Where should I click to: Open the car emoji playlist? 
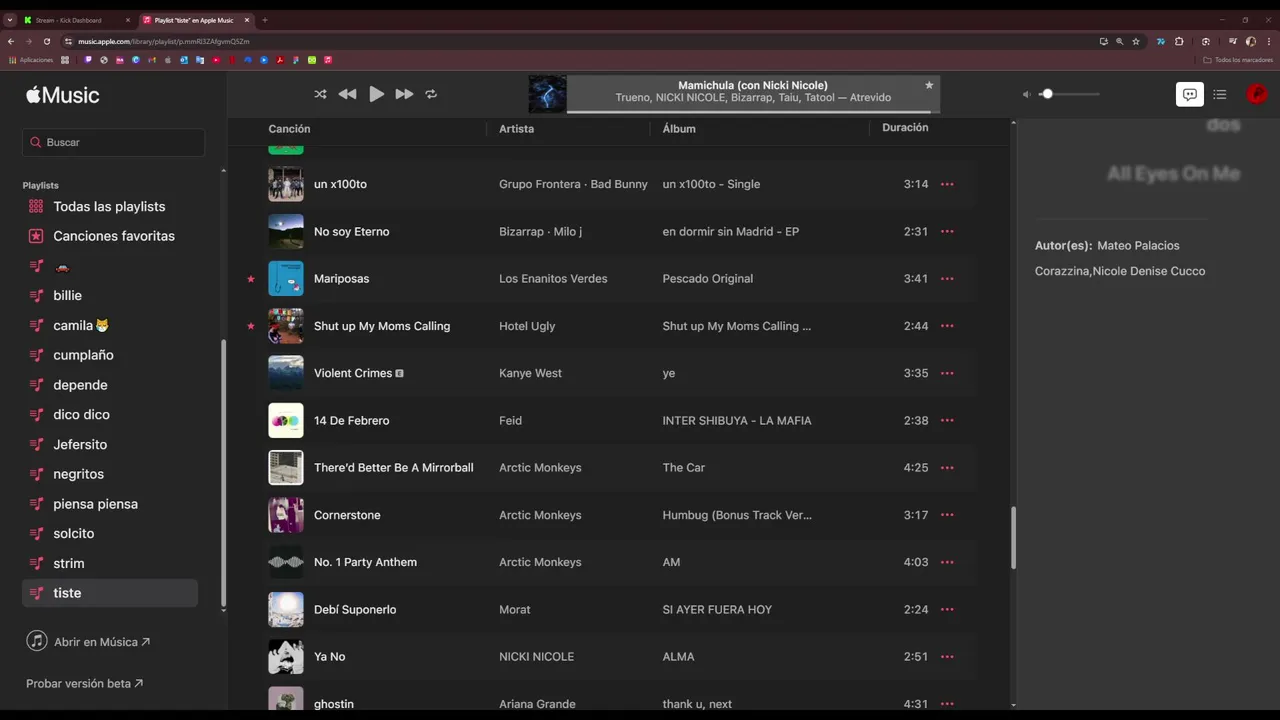[109, 266]
